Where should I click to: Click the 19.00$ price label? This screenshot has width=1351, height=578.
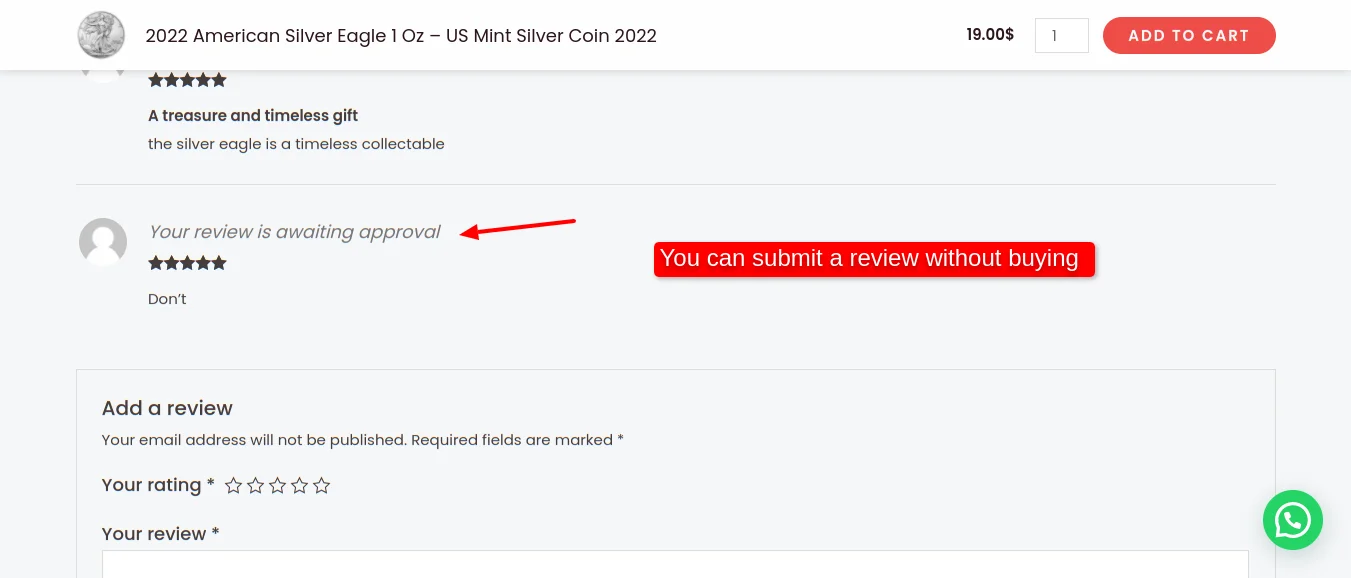click(x=989, y=34)
